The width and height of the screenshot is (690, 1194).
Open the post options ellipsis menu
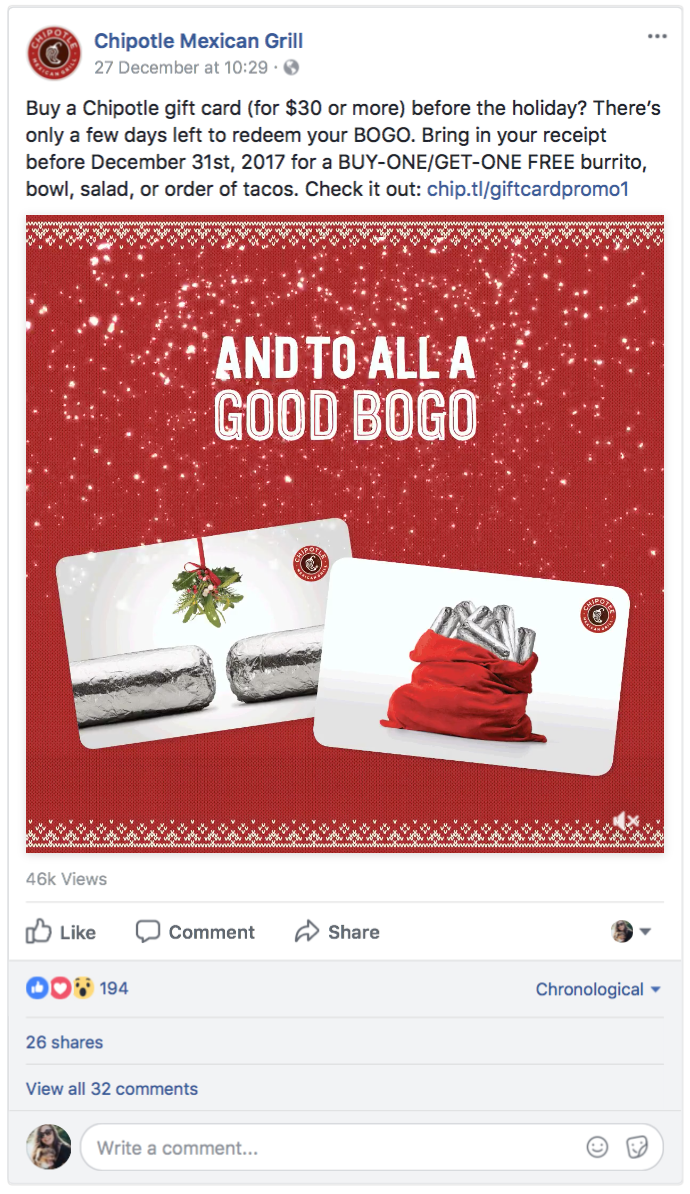(x=656, y=37)
